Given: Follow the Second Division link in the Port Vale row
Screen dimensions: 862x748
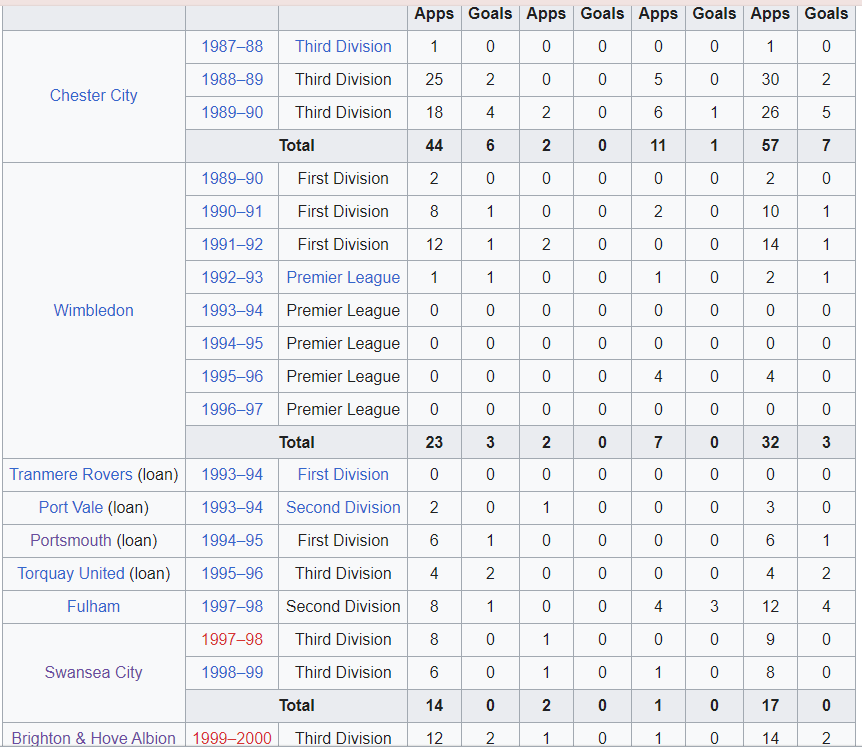Looking at the screenshot, I should (x=343, y=507).
